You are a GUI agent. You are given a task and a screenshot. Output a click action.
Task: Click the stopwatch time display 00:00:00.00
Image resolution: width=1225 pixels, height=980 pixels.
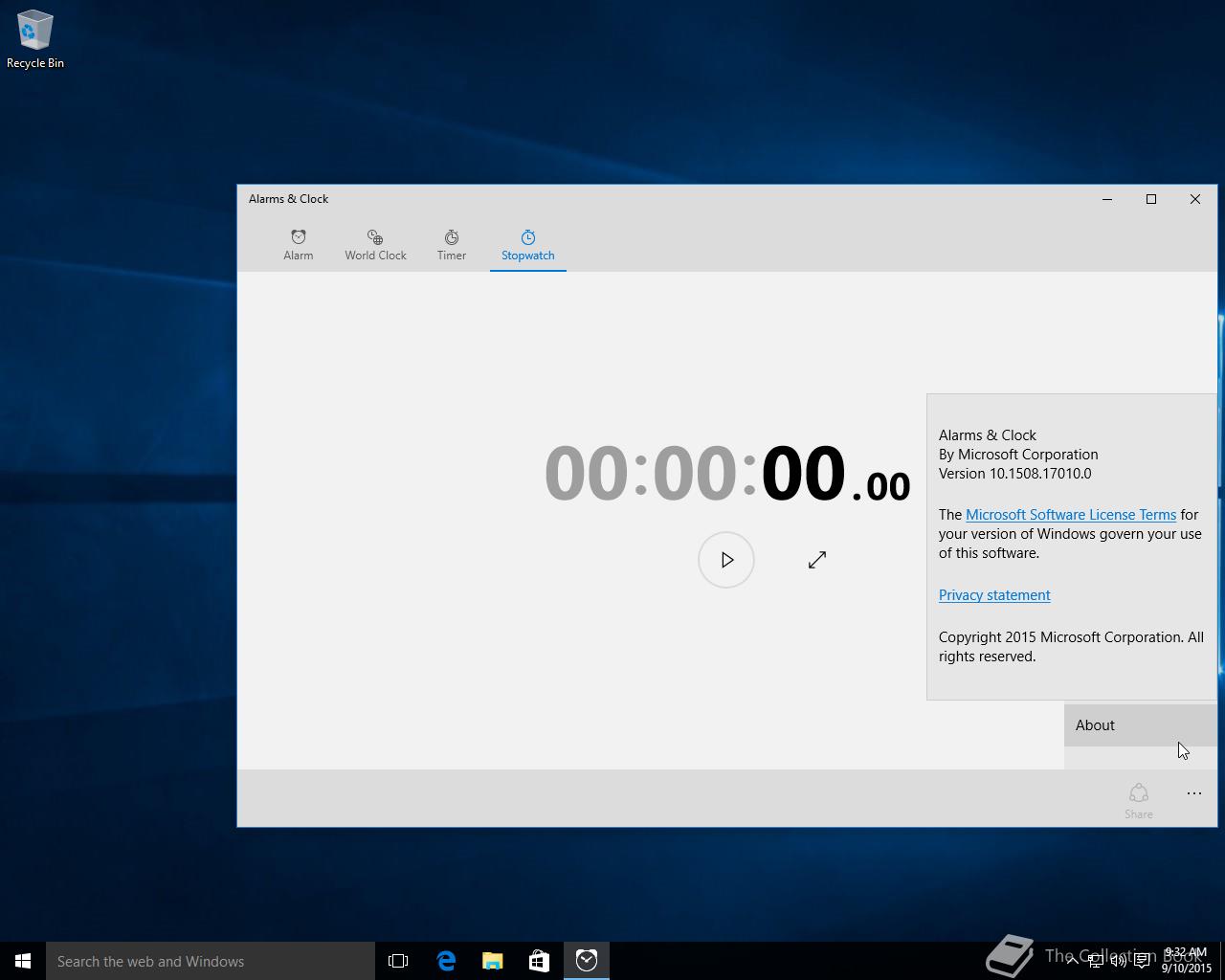point(727,474)
